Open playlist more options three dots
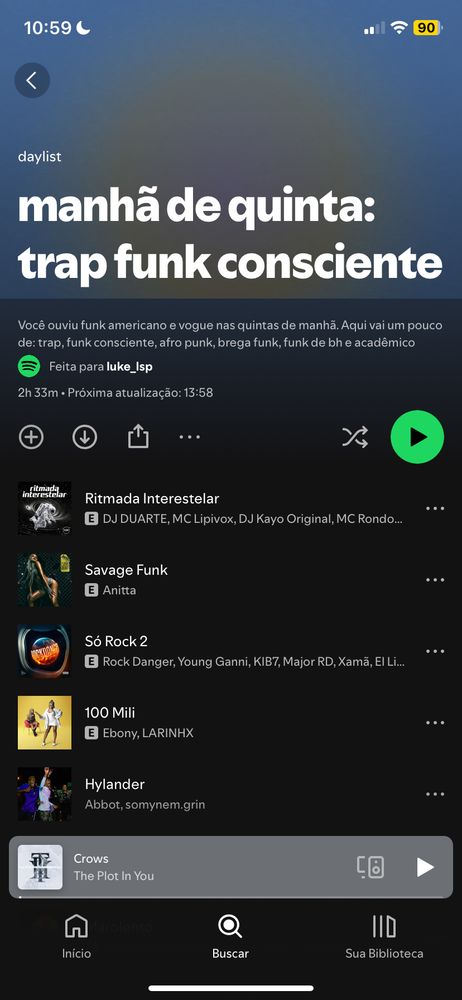Viewport: 462px width, 1000px height. click(x=190, y=437)
